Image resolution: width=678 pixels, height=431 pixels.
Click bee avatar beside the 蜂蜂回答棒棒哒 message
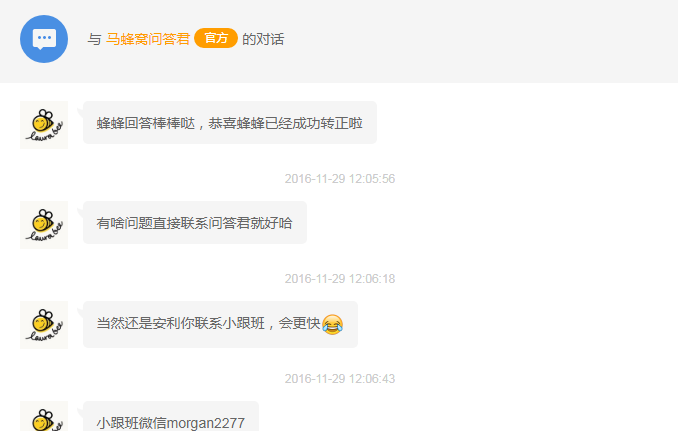coord(44,125)
